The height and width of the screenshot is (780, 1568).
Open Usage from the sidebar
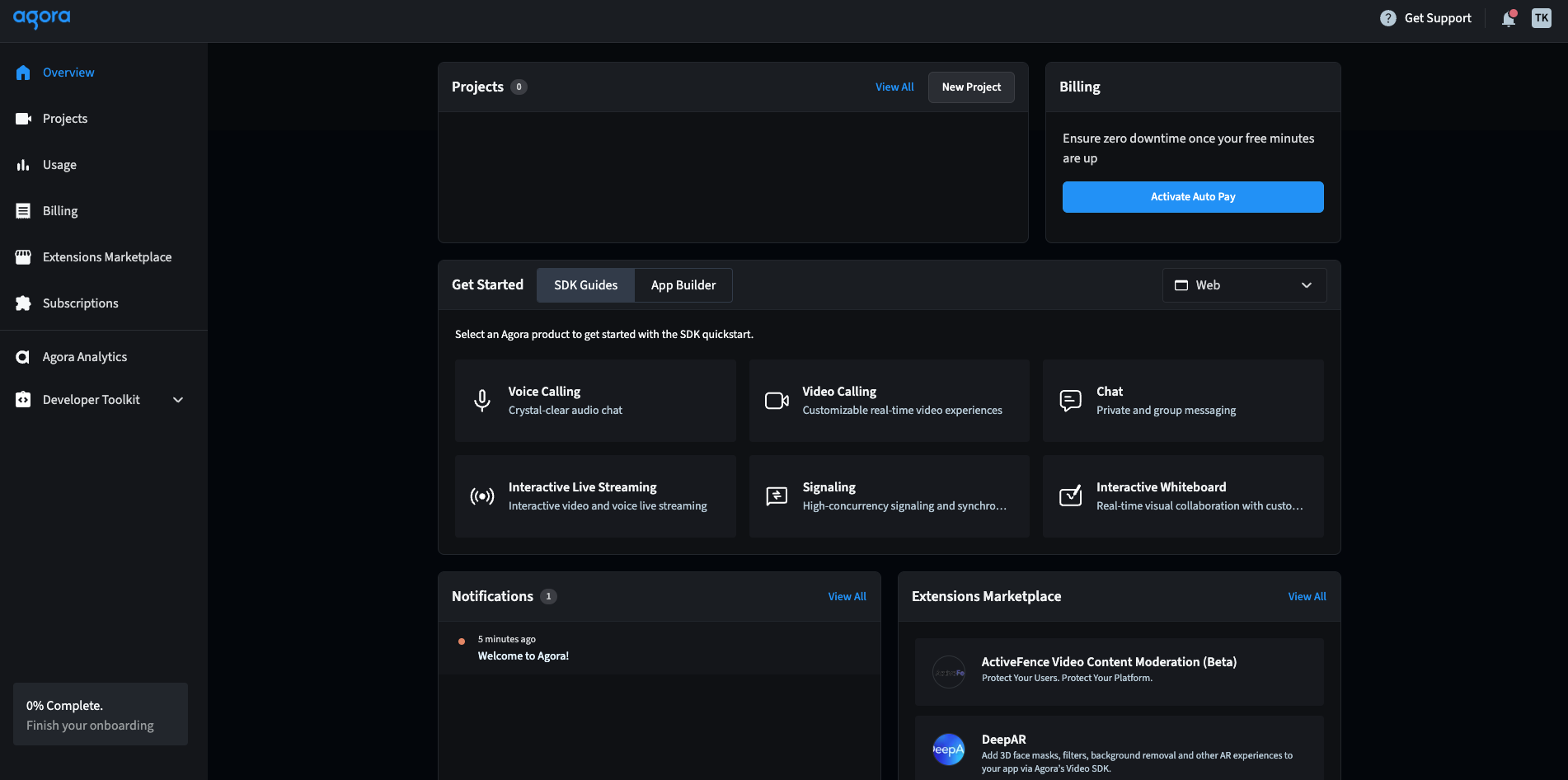pyautogui.click(x=104, y=165)
